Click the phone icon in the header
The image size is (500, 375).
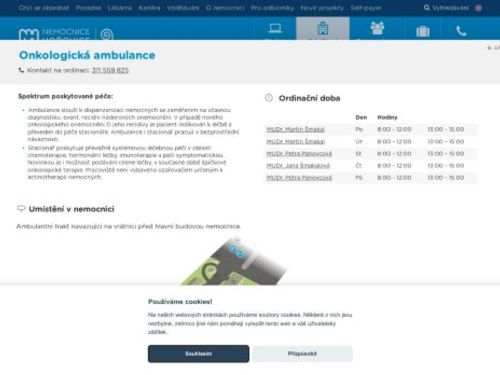tap(461, 31)
